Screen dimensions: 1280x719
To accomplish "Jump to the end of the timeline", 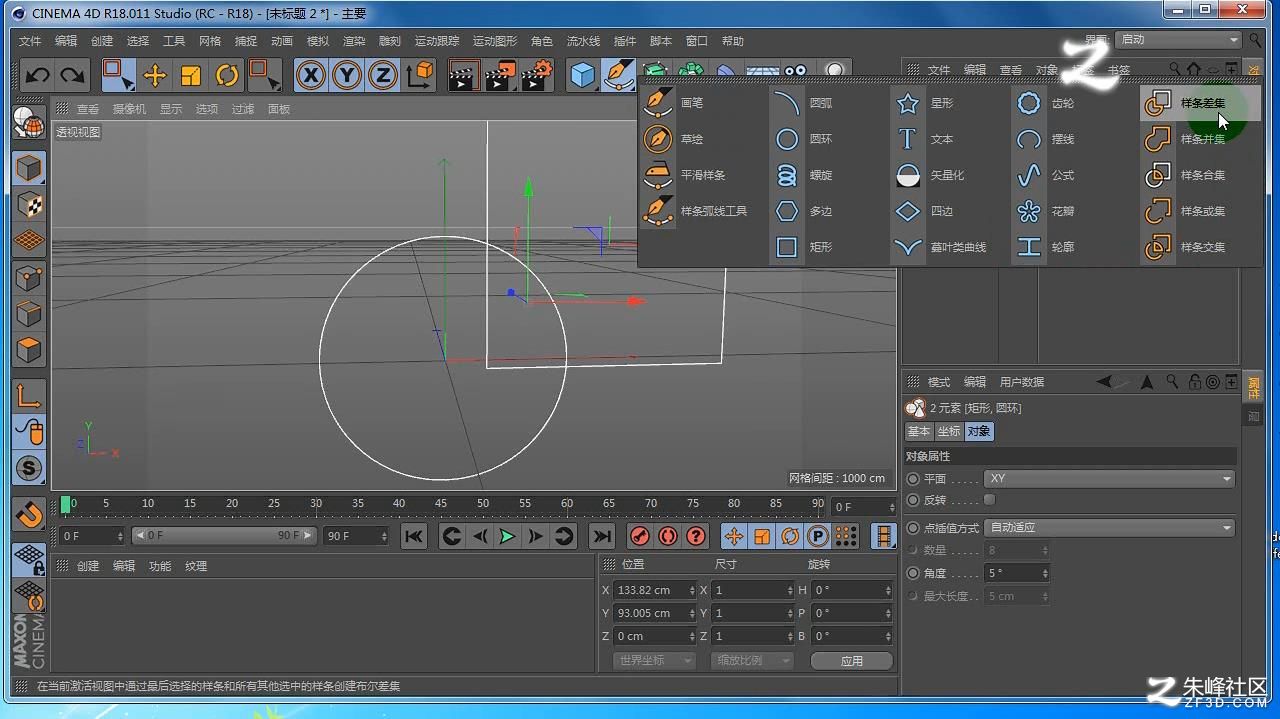I will (x=601, y=536).
